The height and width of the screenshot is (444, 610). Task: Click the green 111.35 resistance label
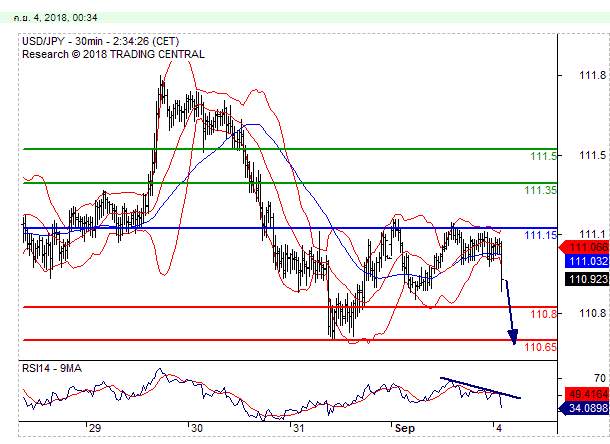pos(540,190)
